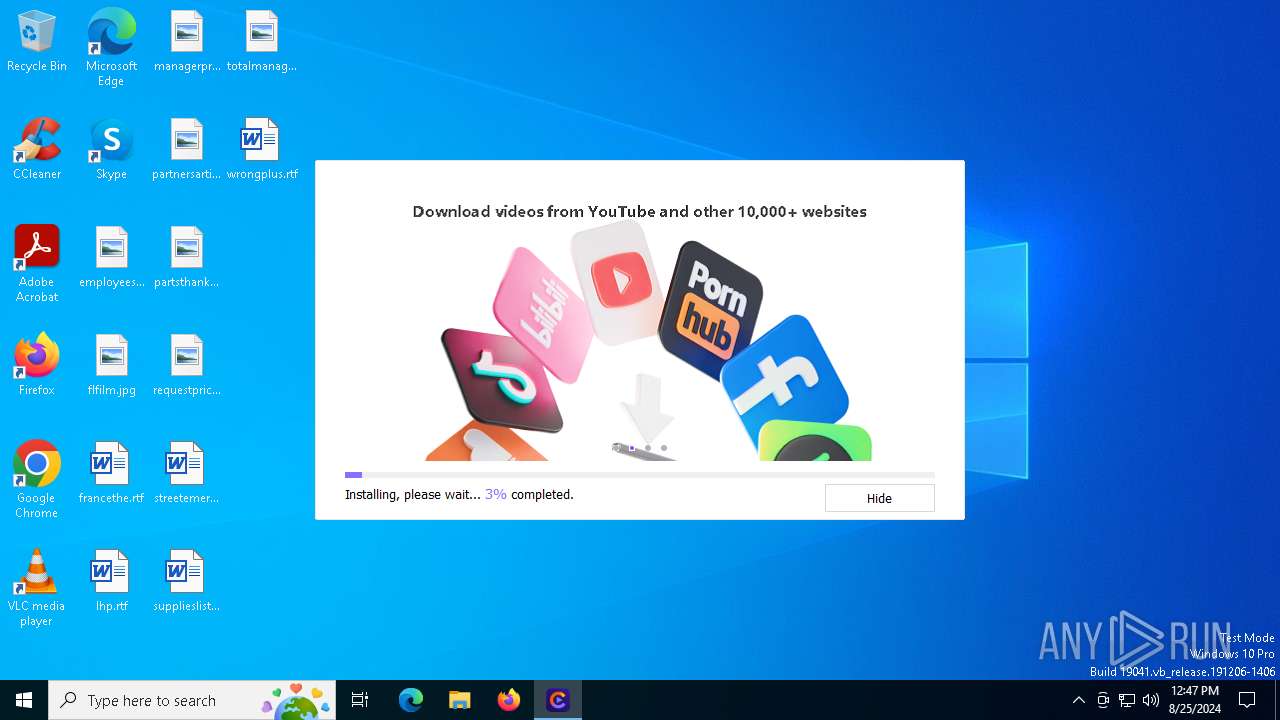Select the requestpric... image file
The image size is (1280, 720).
point(187,365)
